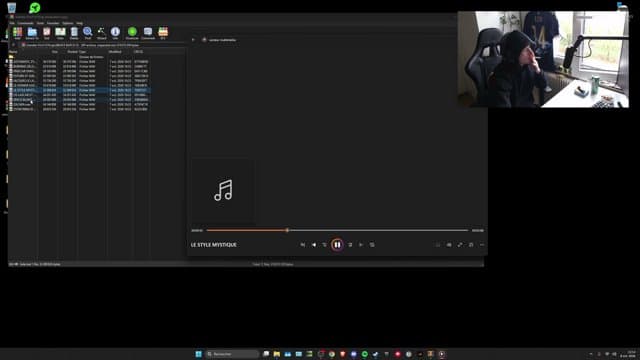Screen dimensions: 640x360
Task: Click the Info toolbar icon
Action: pyautogui.click(x=115, y=33)
